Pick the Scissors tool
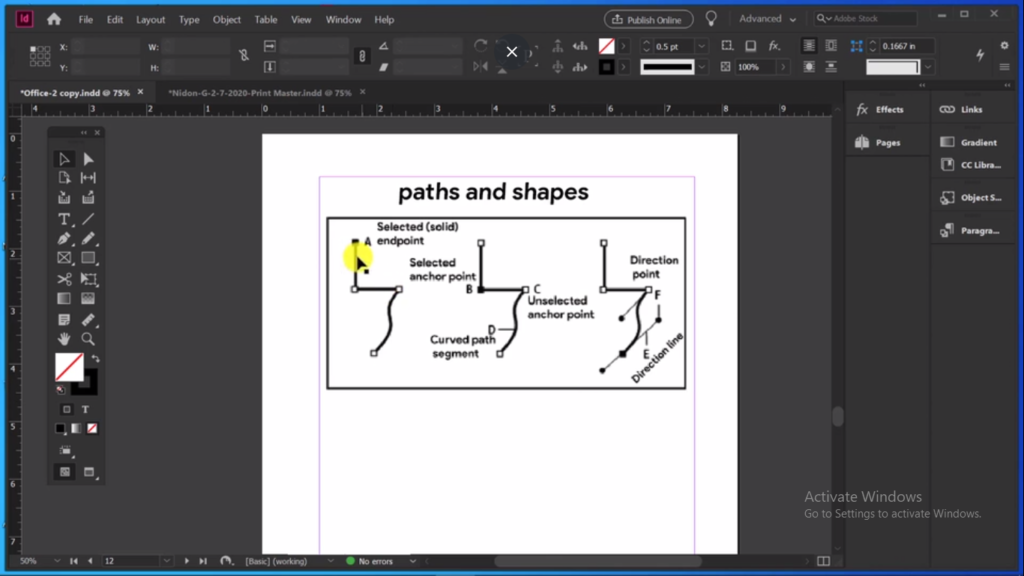Image resolution: width=1024 pixels, height=576 pixels. (64, 280)
